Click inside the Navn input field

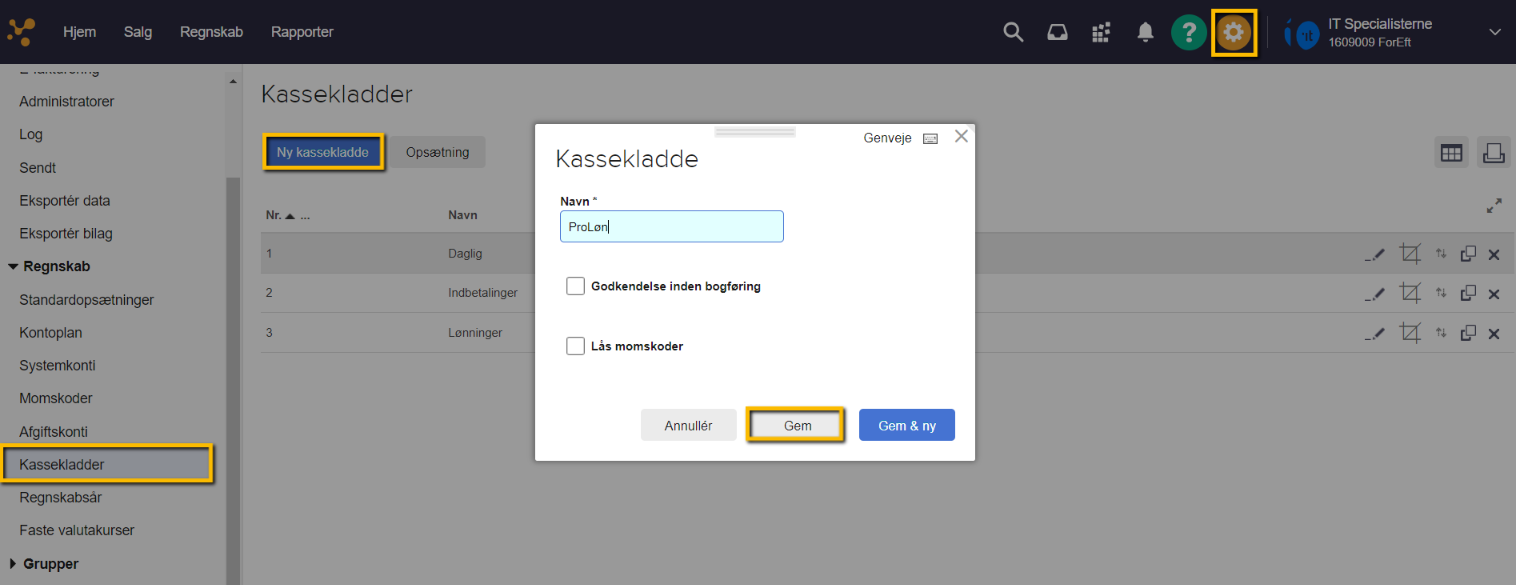point(671,226)
